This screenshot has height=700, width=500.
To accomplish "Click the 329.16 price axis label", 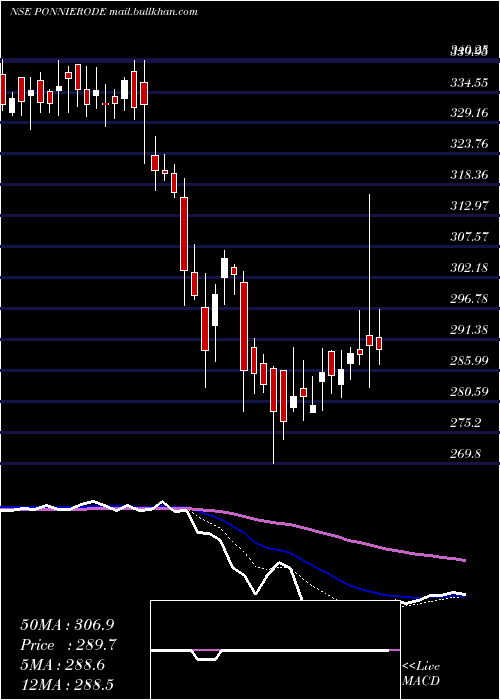I will click(x=468, y=113).
